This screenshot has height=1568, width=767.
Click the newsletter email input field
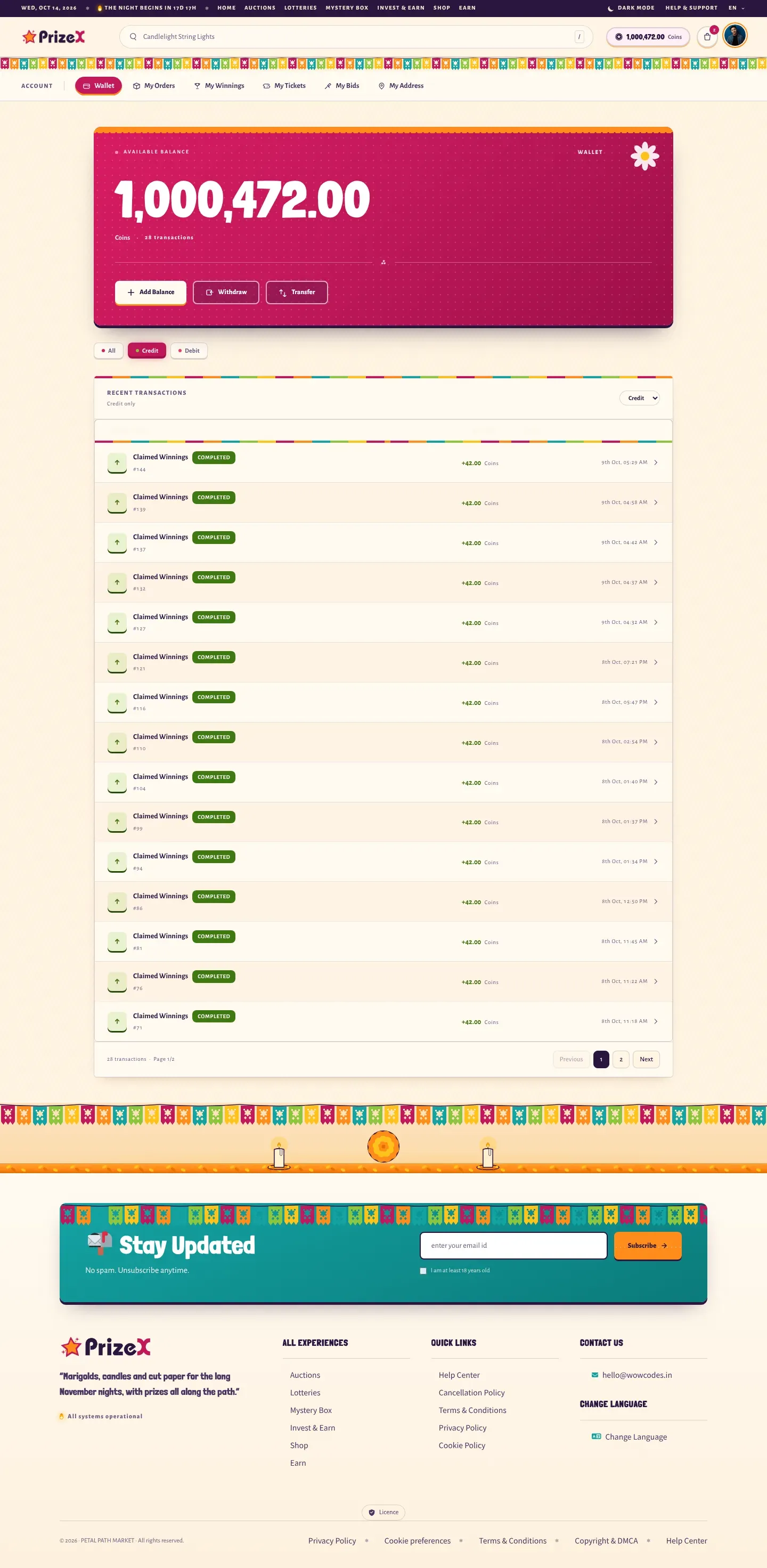point(513,1245)
